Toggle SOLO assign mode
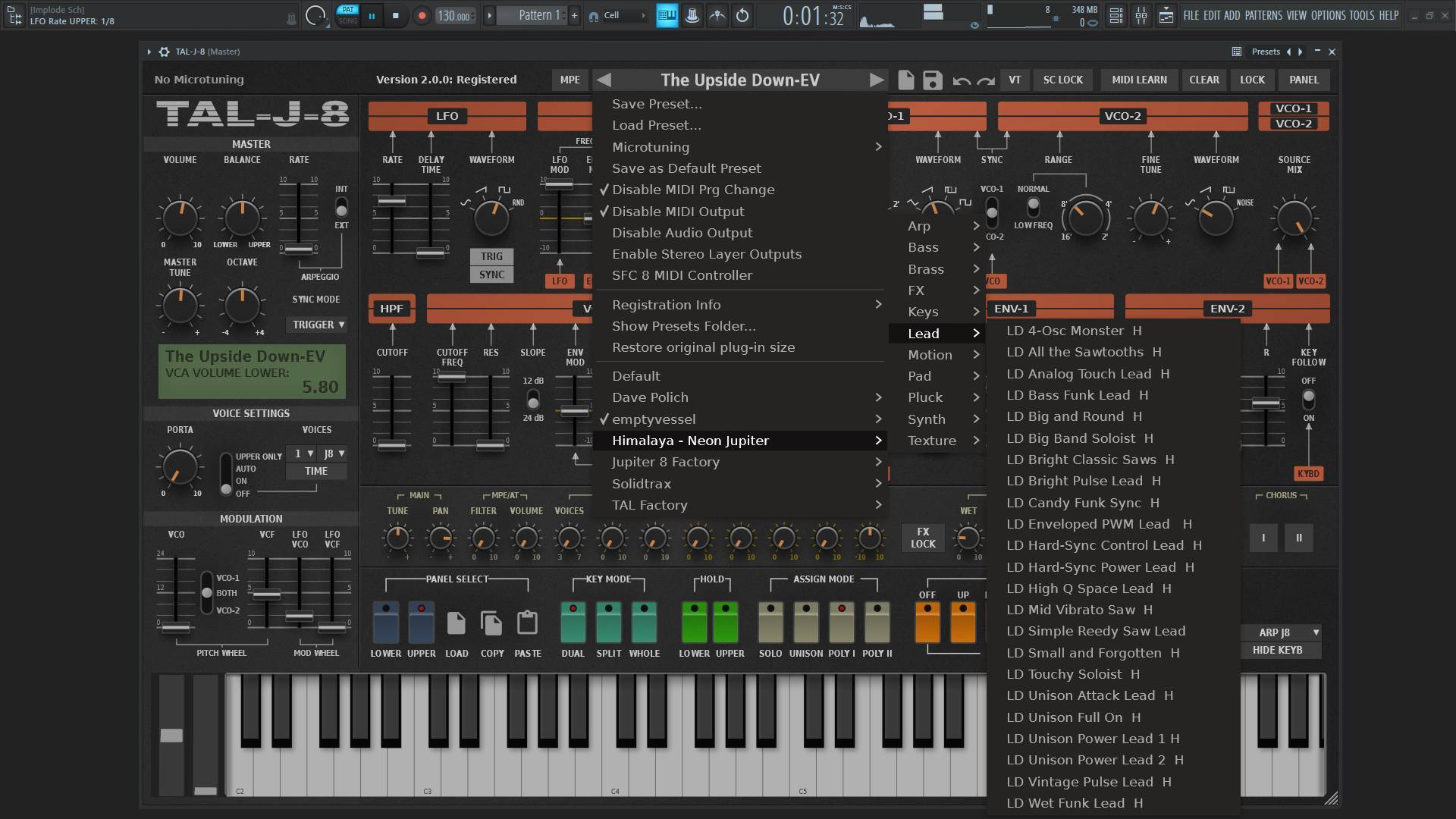1456x819 pixels. (x=770, y=623)
